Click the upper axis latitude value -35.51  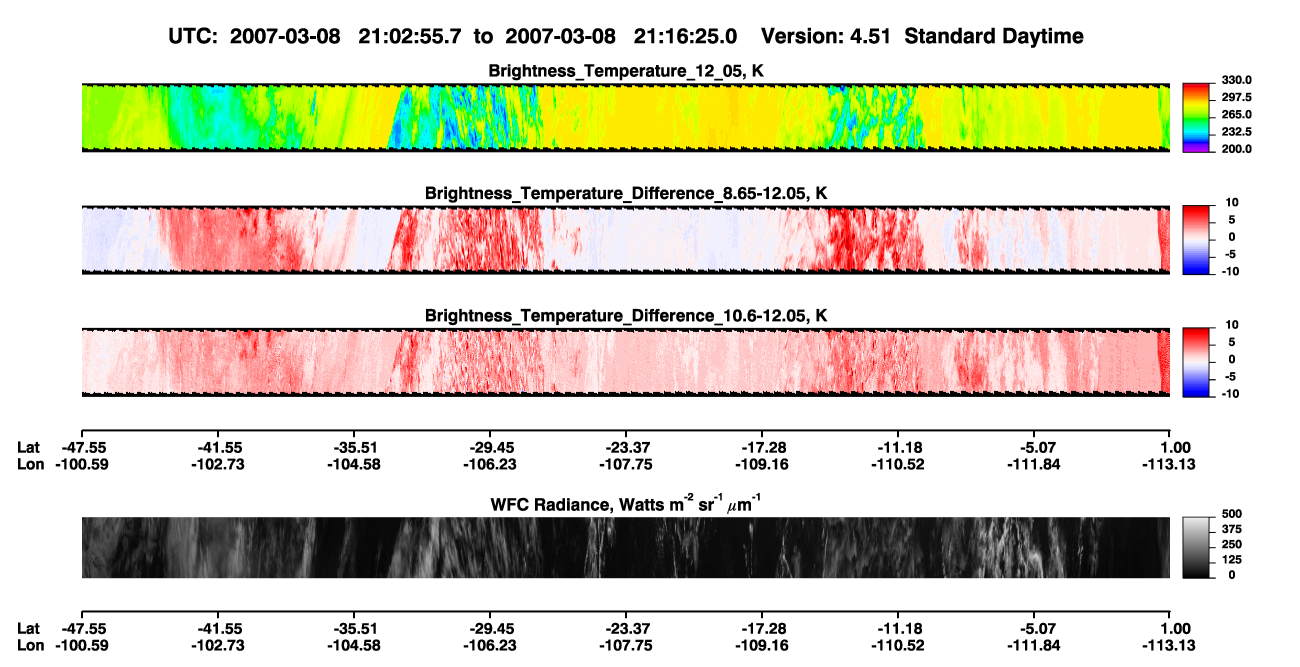tap(356, 446)
